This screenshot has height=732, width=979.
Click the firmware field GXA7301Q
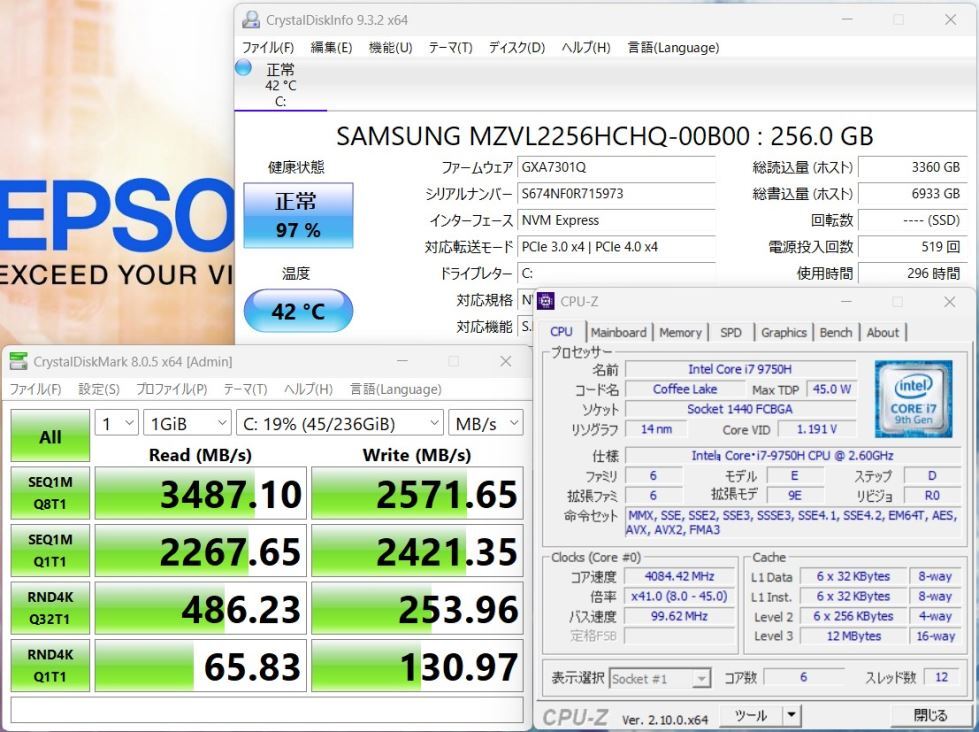(616, 167)
